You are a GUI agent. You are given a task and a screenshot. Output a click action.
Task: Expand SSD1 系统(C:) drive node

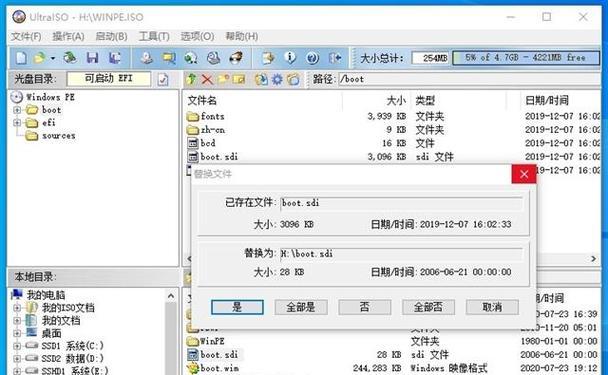click(17, 346)
